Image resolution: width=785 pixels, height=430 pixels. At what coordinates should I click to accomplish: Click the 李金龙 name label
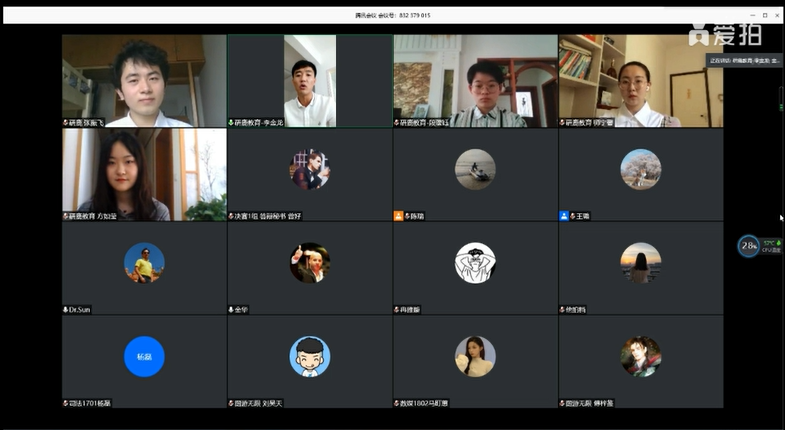click(x=262, y=123)
